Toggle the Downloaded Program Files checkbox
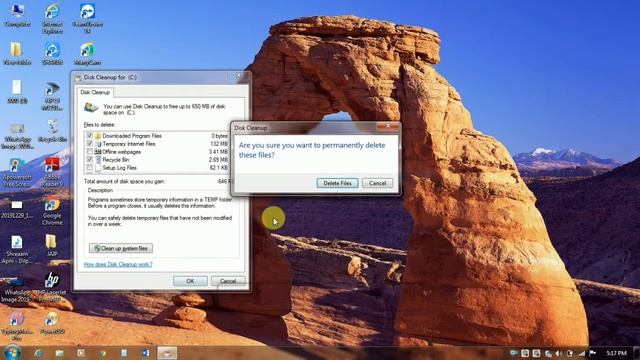640x360 pixels. point(89,136)
